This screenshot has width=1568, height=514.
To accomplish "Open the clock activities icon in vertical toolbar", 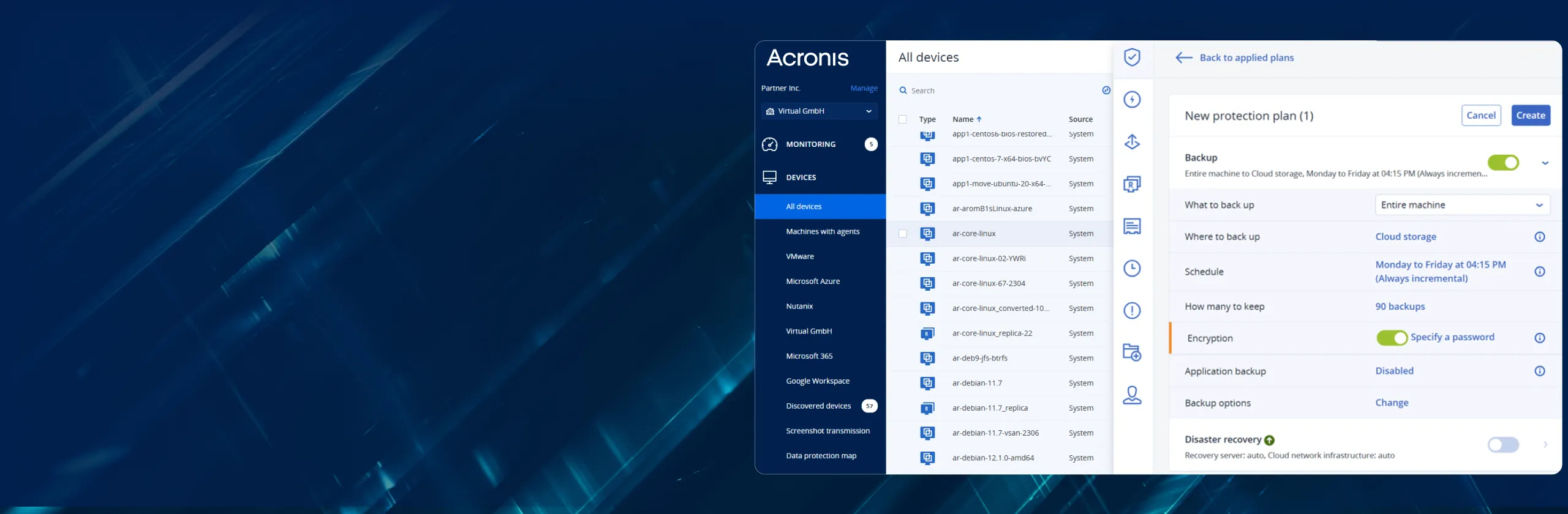I will point(1131,268).
